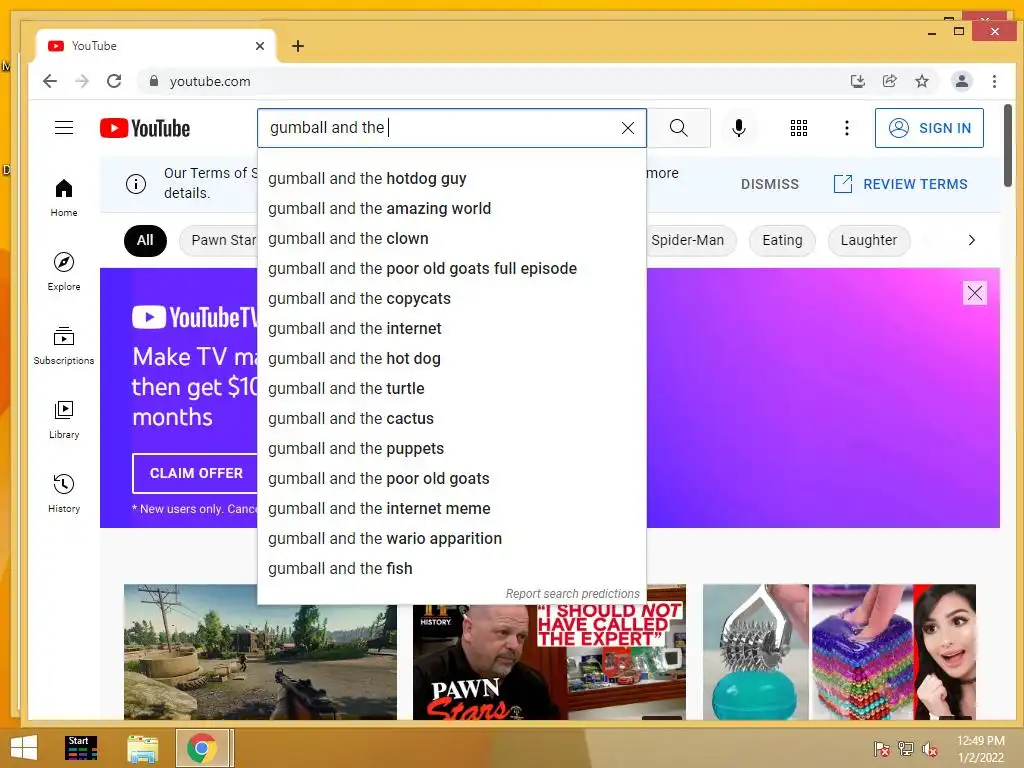Start voice search with the microphone
The height and width of the screenshot is (768, 1024).
[x=739, y=128]
